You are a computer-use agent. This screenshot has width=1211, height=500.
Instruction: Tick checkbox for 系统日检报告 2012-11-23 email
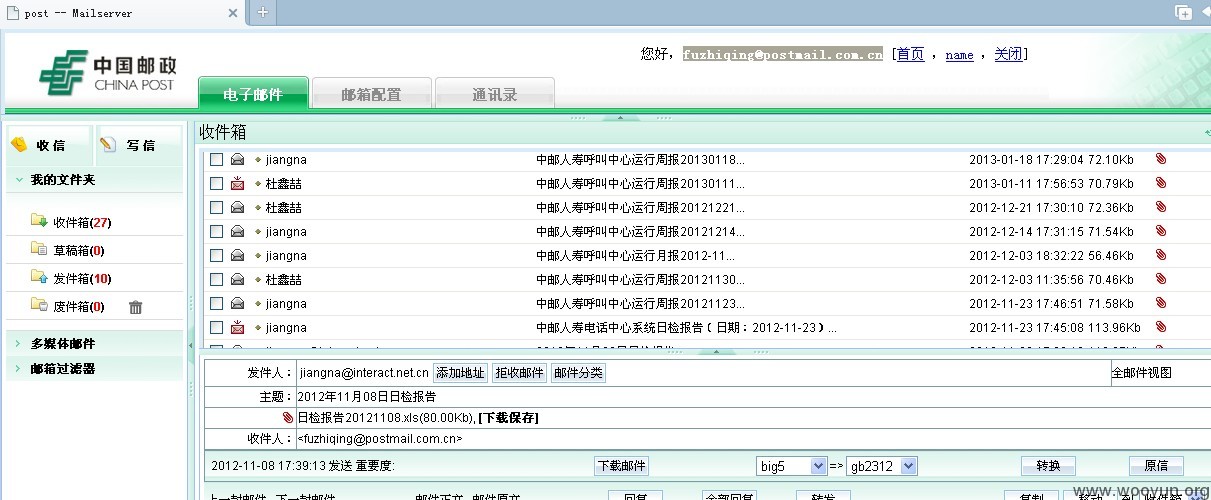click(x=216, y=327)
